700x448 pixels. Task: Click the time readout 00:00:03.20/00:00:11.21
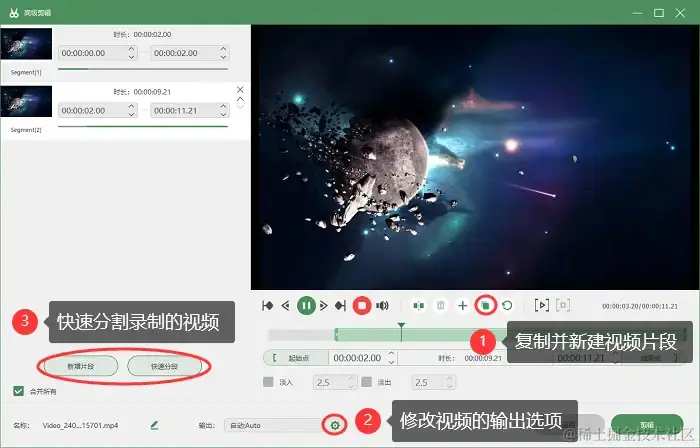(640, 306)
